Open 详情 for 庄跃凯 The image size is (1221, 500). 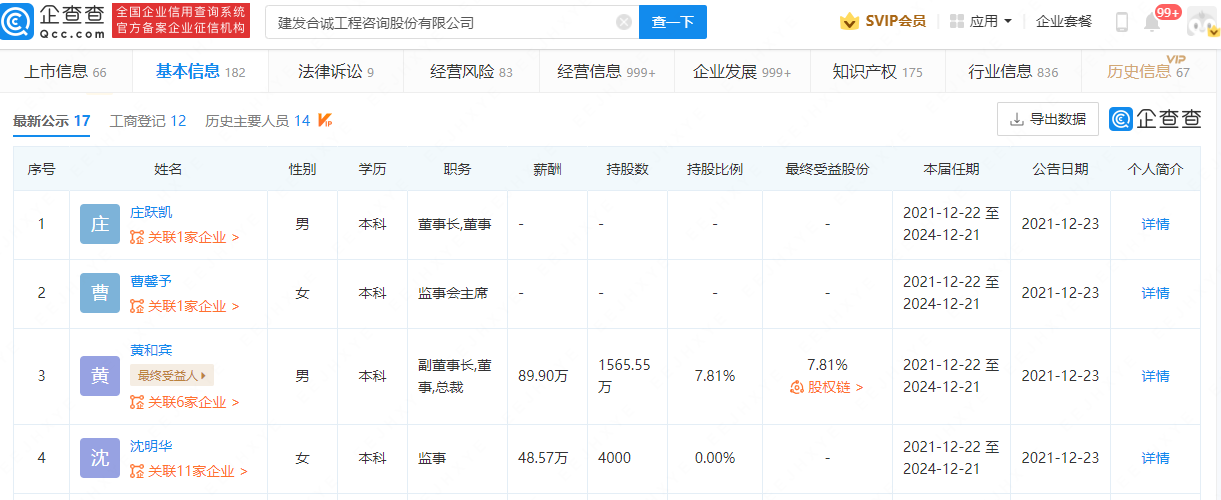1155,224
